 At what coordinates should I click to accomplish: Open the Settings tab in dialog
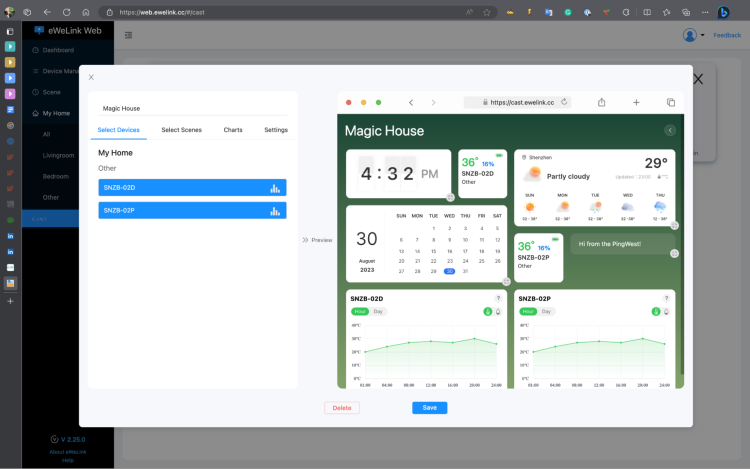tap(276, 130)
